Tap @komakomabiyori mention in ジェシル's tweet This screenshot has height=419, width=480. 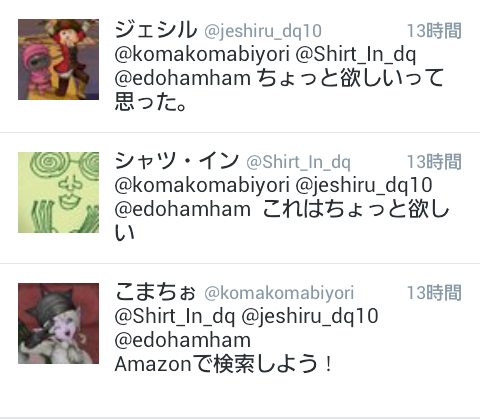tap(202, 55)
